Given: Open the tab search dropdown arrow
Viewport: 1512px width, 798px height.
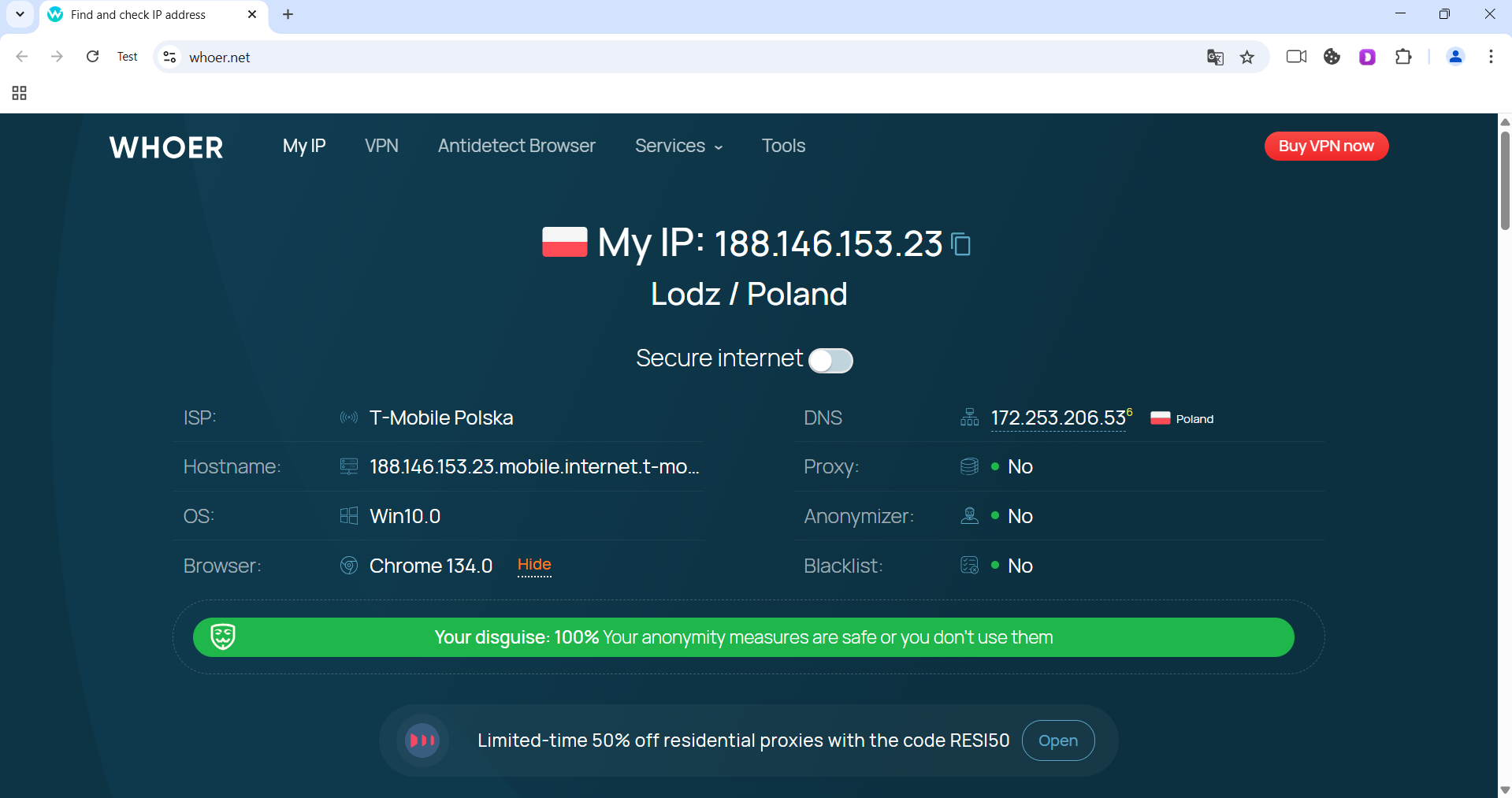Looking at the screenshot, I should 20,14.
